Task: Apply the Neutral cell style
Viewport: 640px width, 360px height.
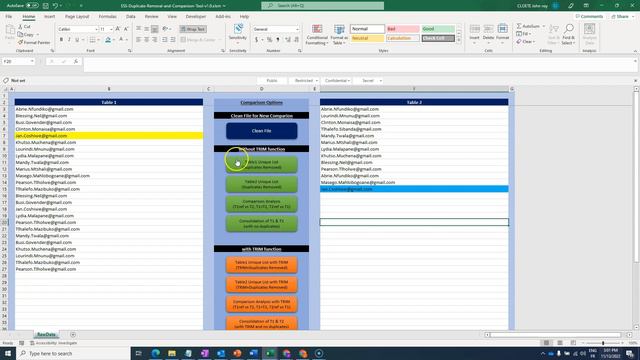Action: 367,38
